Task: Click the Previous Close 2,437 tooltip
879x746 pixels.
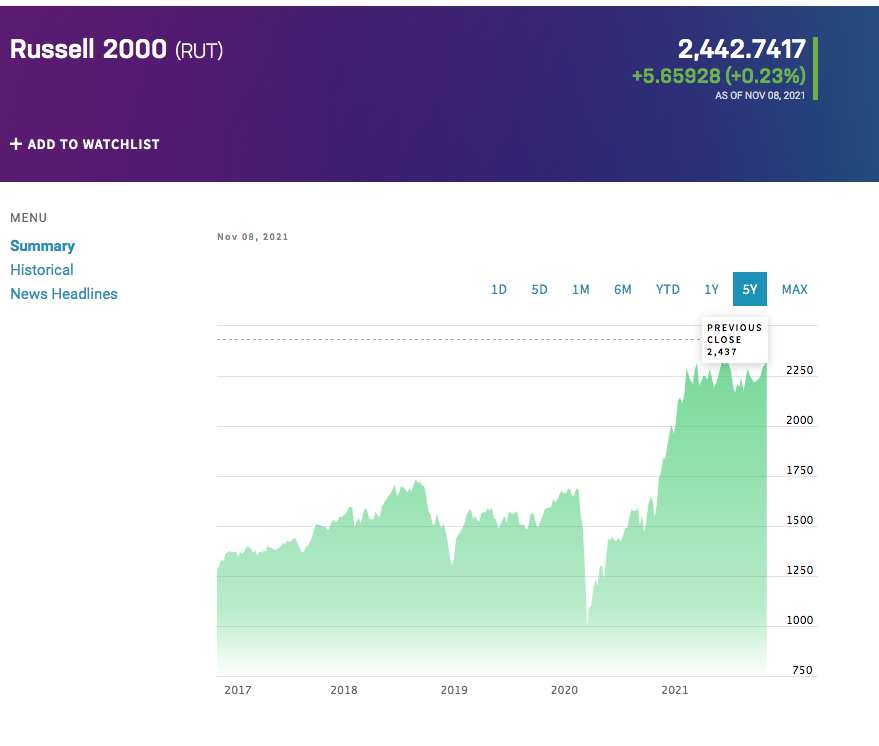Action: [x=735, y=340]
